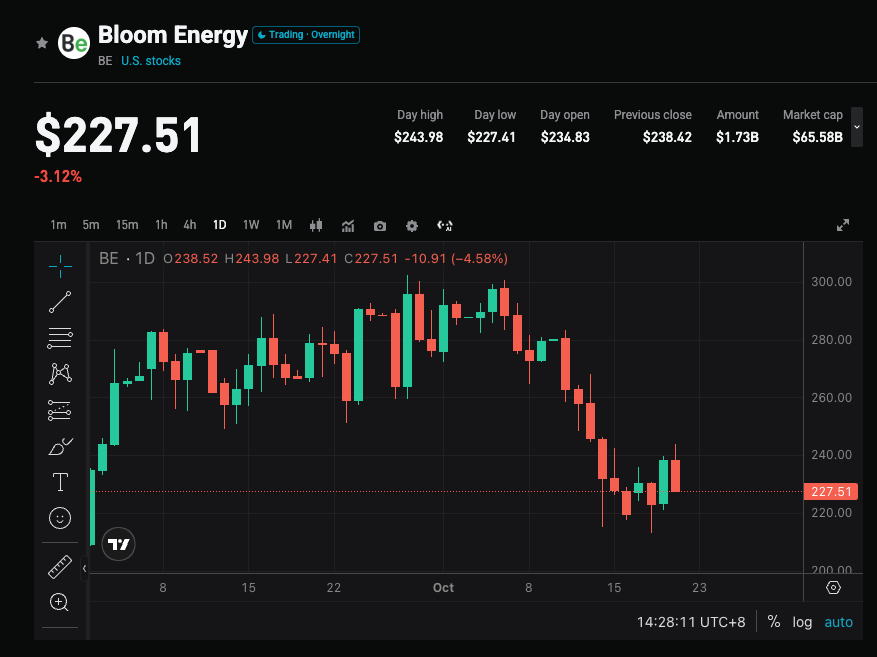Switch to the 5m timeframe
Viewport: 877px width, 657px height.
coord(91,225)
